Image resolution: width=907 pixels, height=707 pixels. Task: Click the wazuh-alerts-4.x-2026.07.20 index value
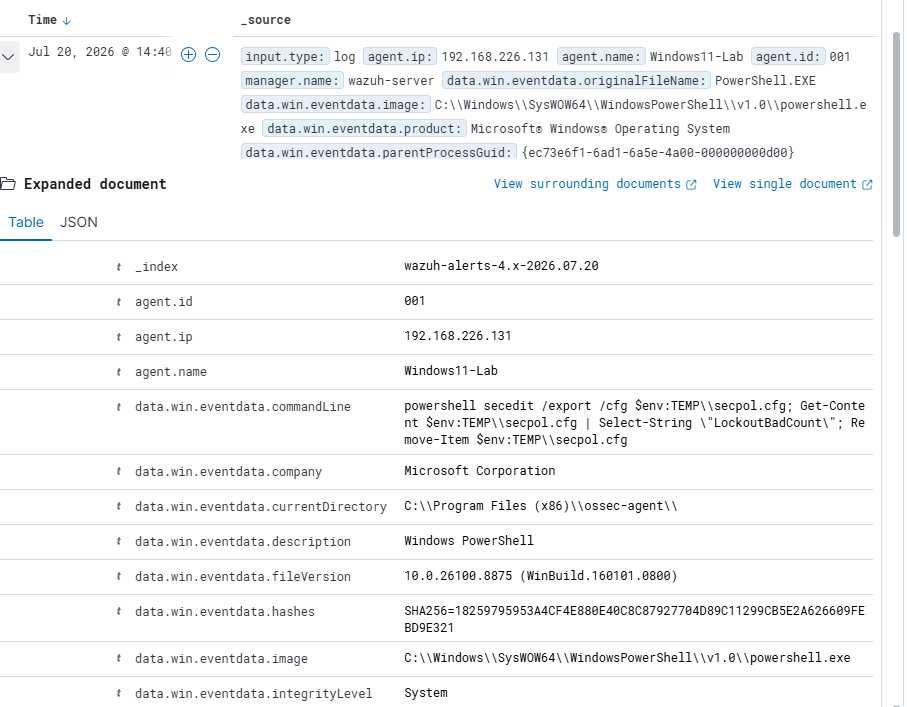502,266
